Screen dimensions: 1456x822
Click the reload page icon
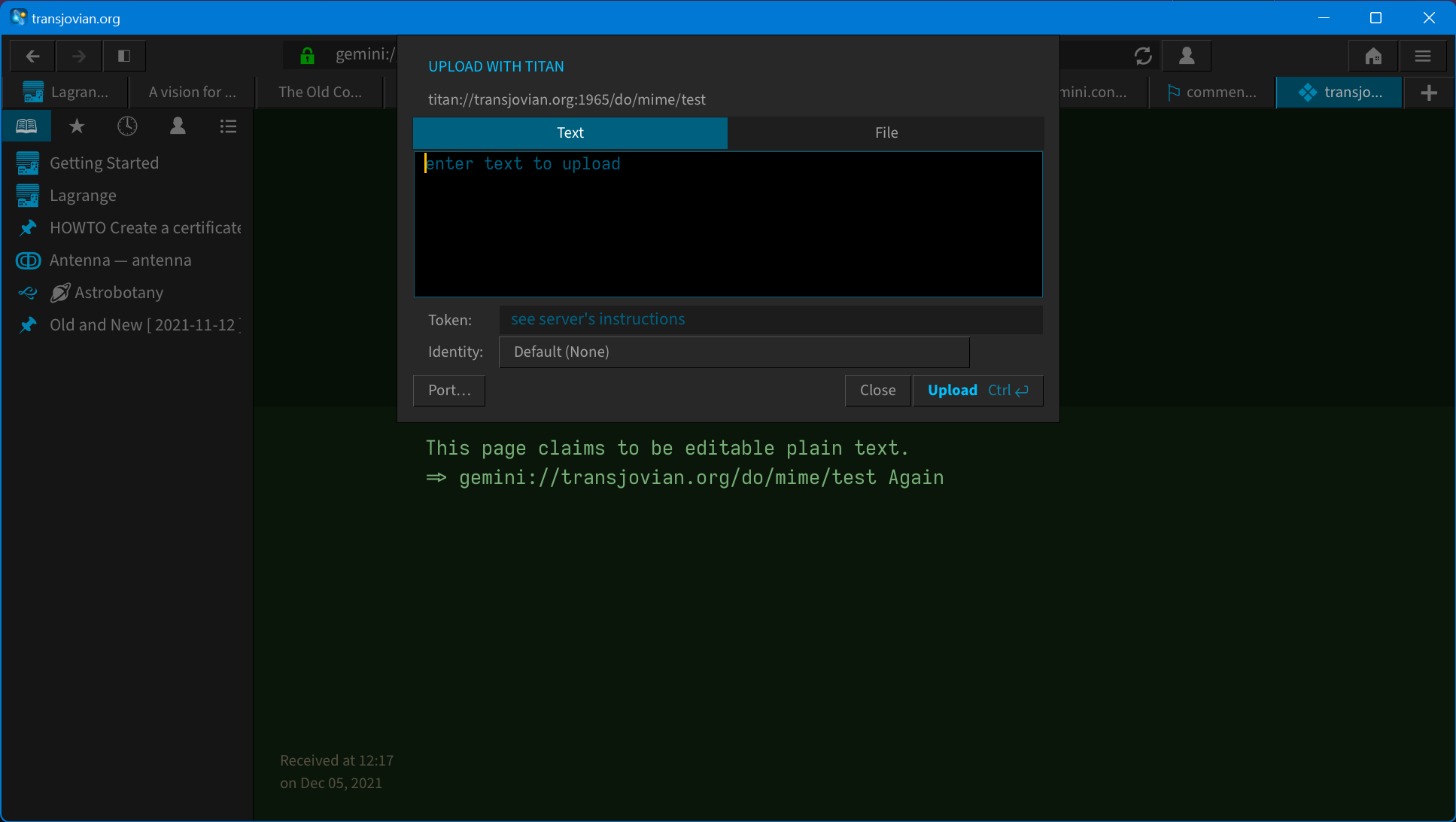point(1143,56)
